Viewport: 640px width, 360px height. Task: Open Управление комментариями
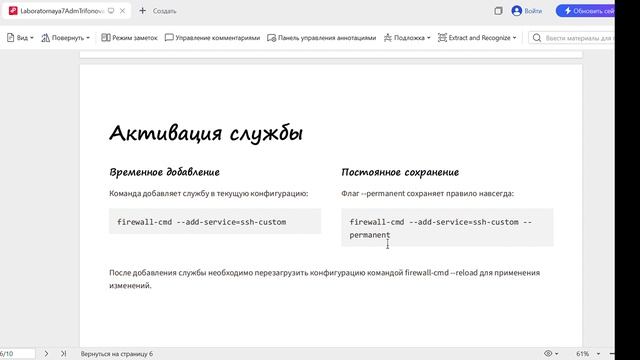tap(212, 38)
